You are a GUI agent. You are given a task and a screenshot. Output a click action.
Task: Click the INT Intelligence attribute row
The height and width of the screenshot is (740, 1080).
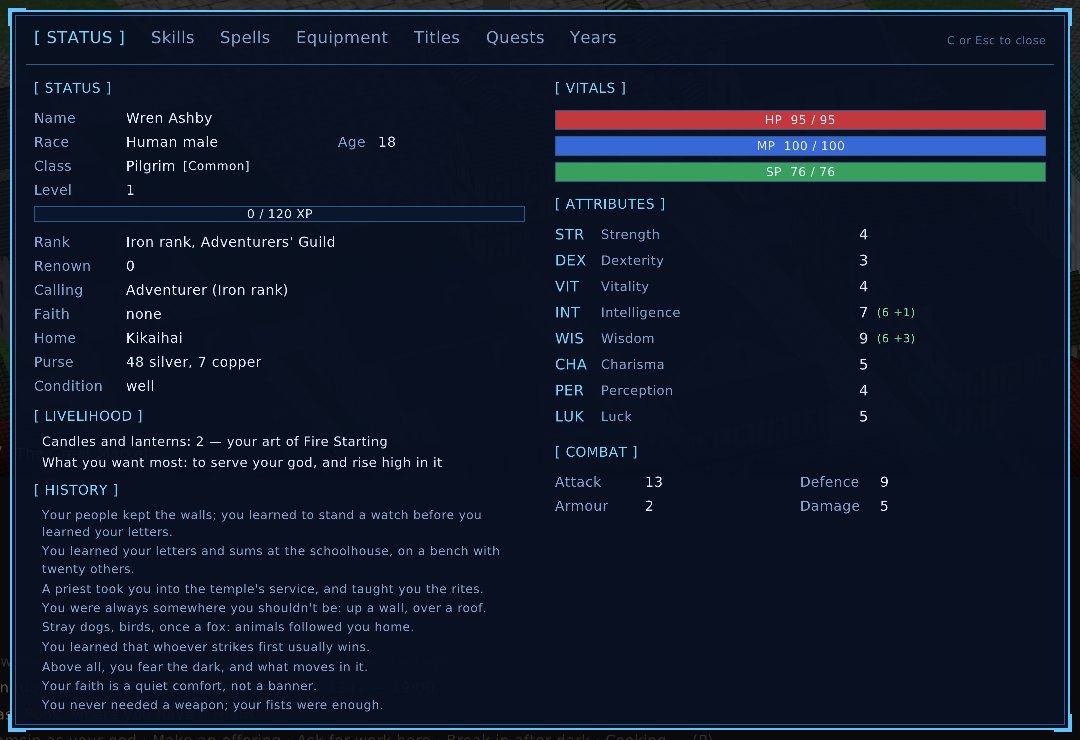coord(735,313)
